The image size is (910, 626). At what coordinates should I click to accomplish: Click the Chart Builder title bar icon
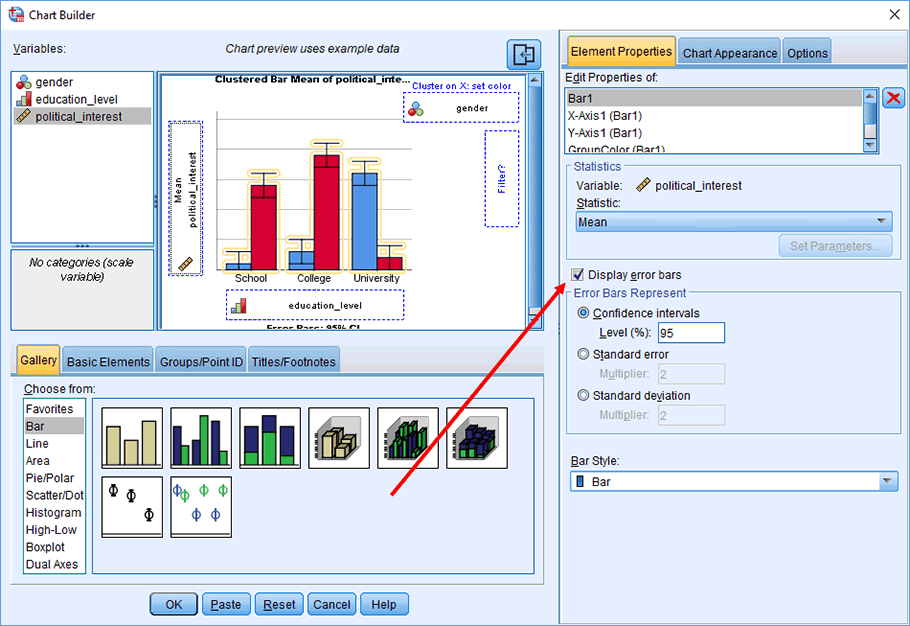point(16,15)
